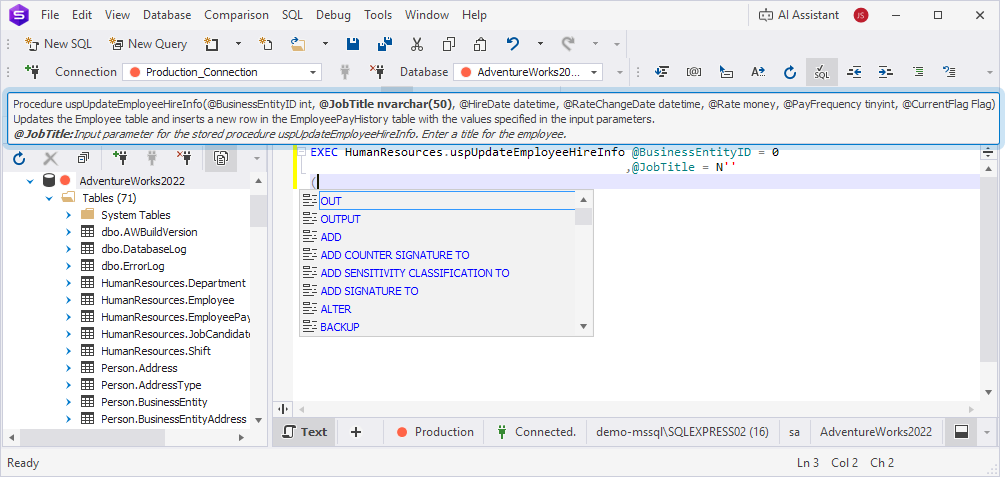Click the Paste clipboard icon
The width and height of the screenshot is (1005, 477).
click(481, 44)
